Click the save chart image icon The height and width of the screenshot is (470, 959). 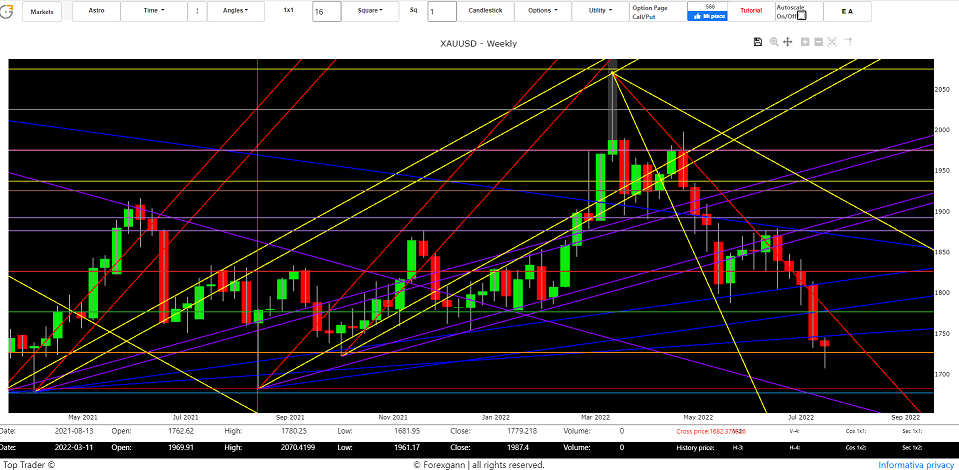(758, 42)
